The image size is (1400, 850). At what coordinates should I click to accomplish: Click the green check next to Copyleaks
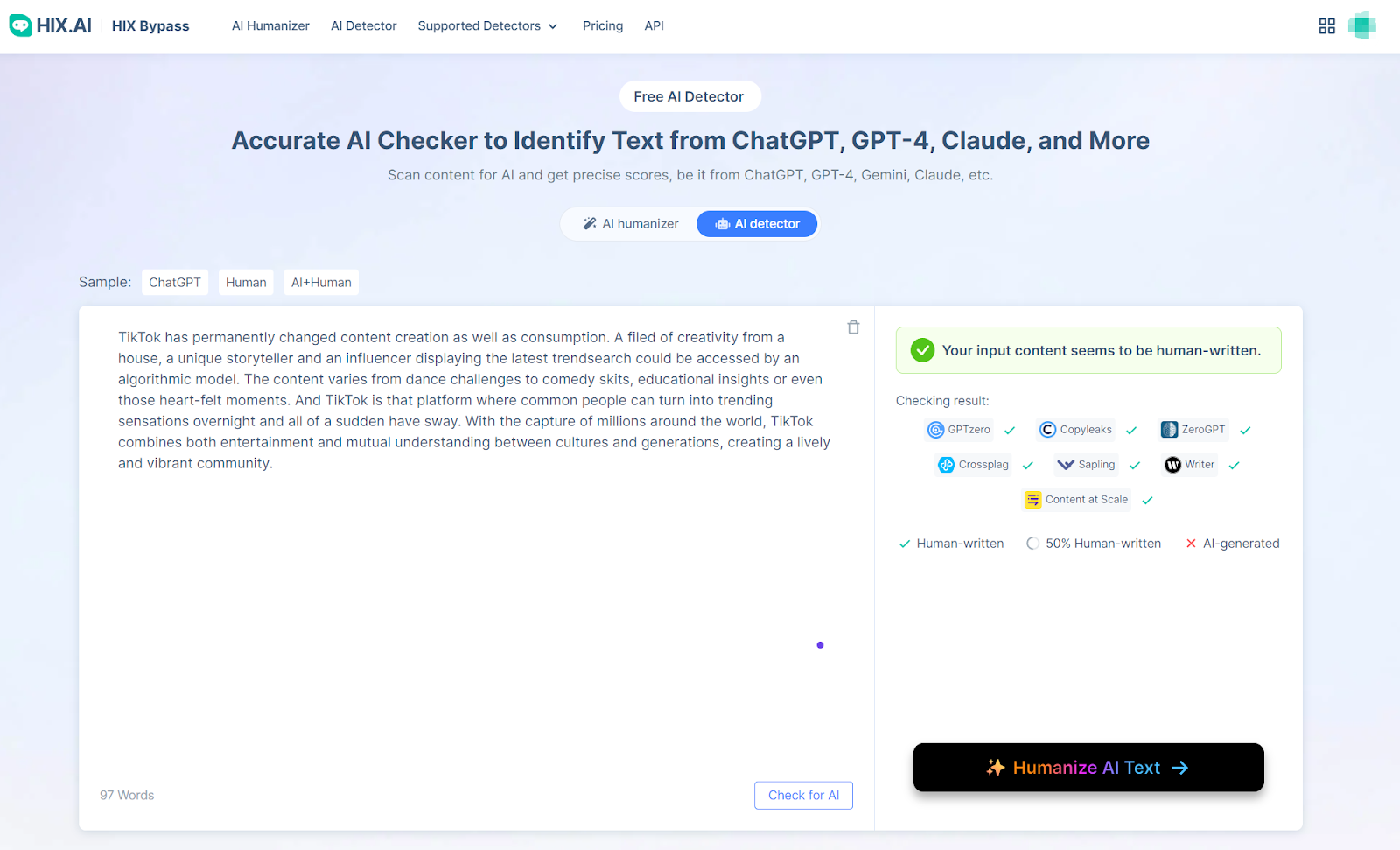click(x=1131, y=431)
